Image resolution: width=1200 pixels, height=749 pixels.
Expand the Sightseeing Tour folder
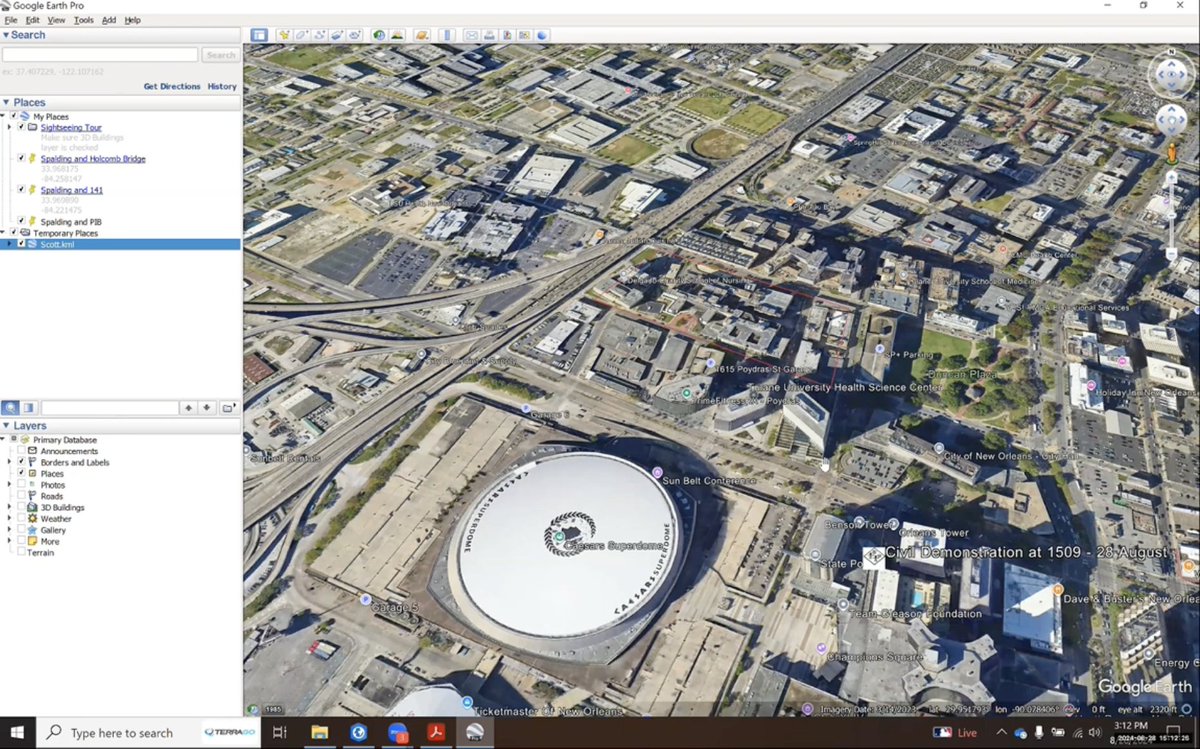10,127
